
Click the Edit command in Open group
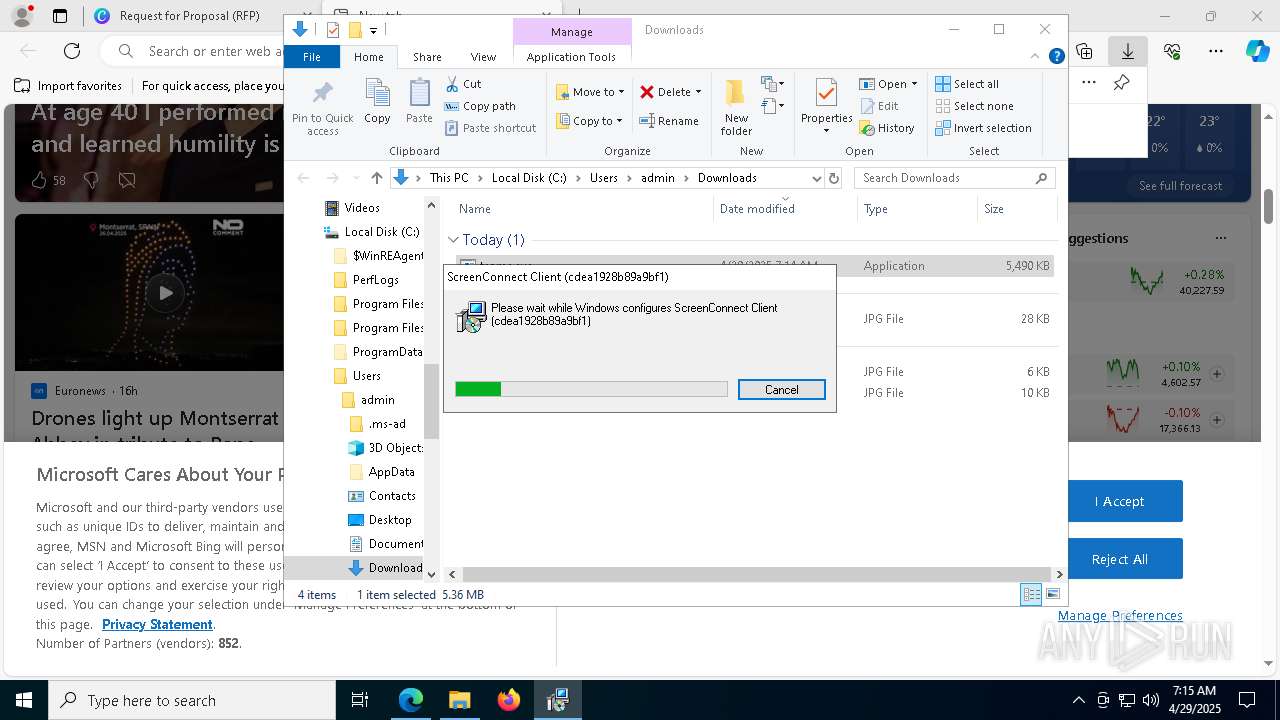click(x=878, y=106)
